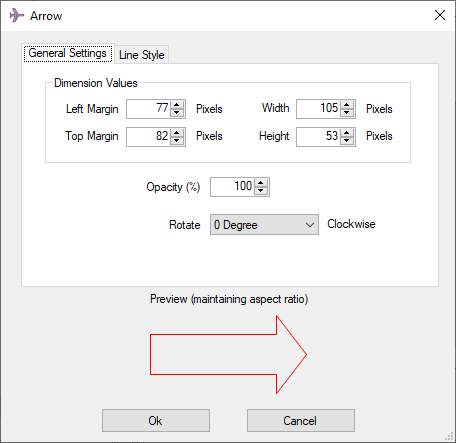Increase Top Margin with up spinner
Screen dimensions: 456x443
coord(177,133)
